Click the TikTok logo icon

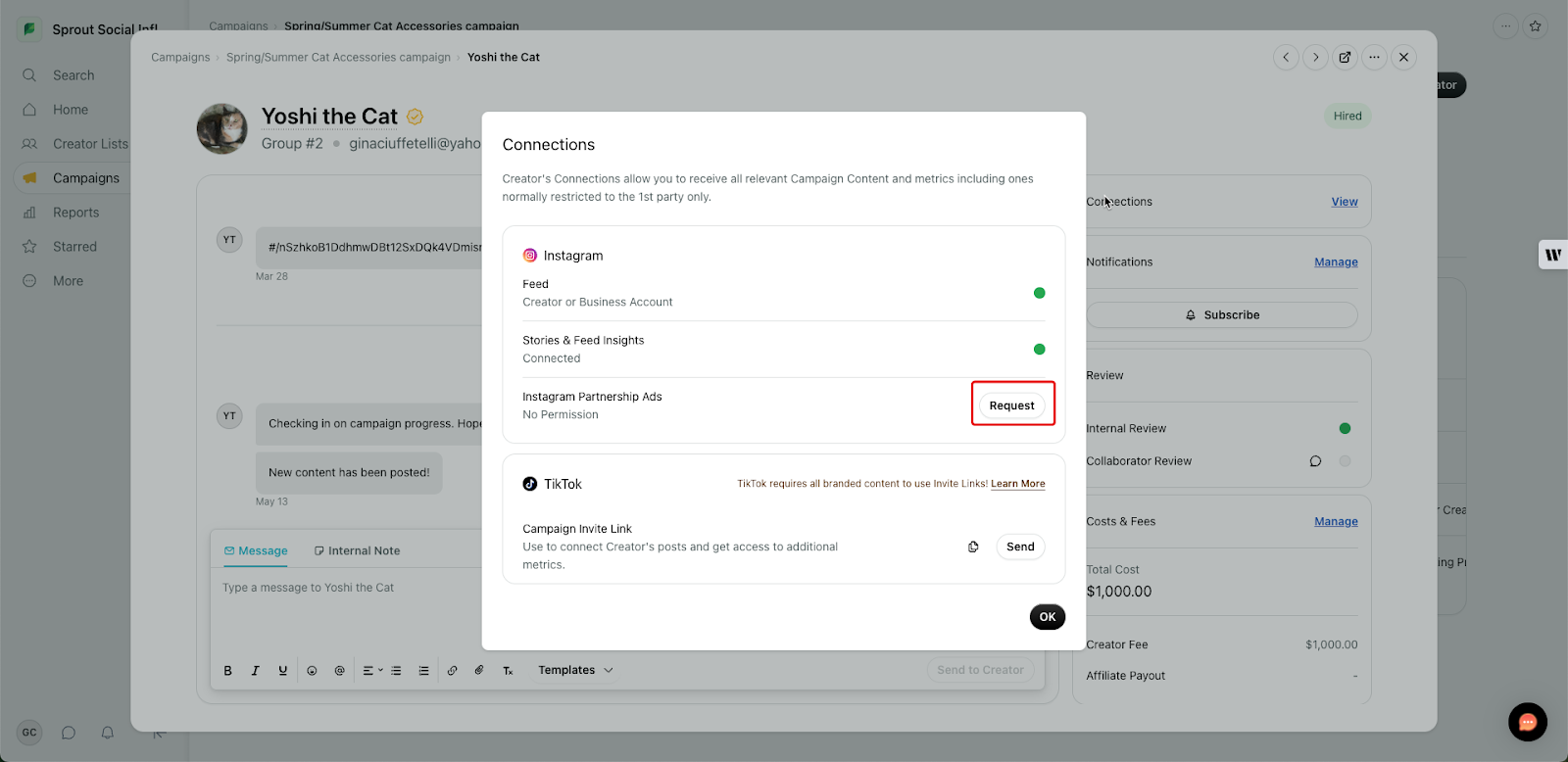coord(530,484)
